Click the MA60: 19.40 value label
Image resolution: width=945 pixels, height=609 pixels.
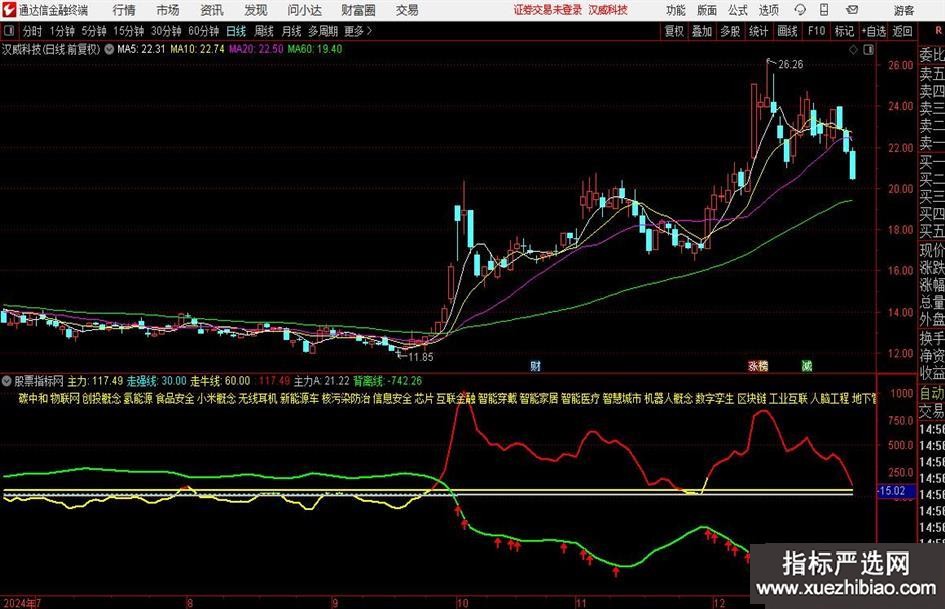(x=315, y=49)
